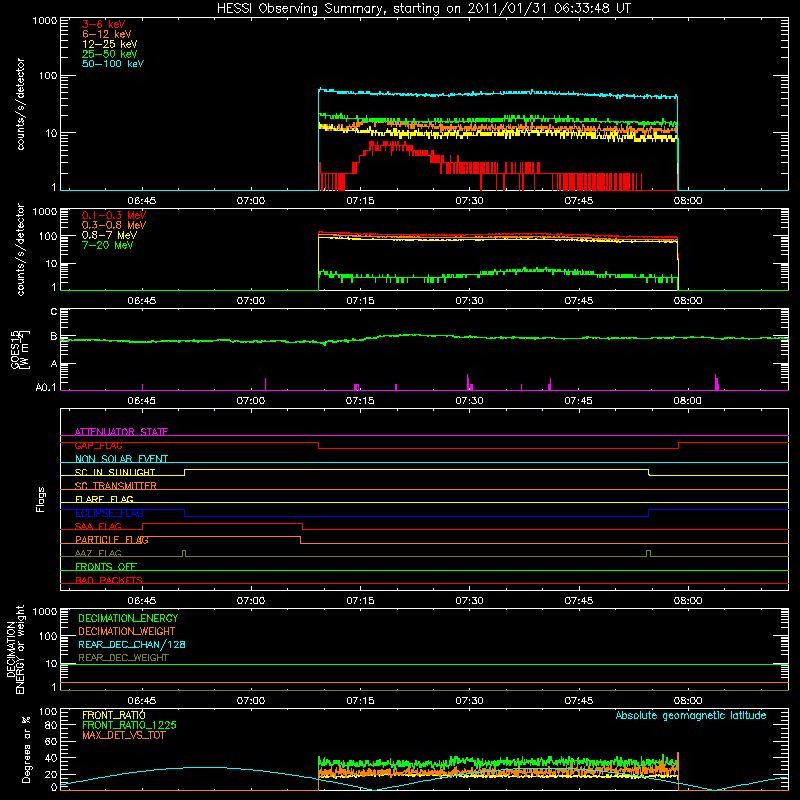Click the BAD_PACKETS flag label
800x800 pixels.
tap(109, 580)
